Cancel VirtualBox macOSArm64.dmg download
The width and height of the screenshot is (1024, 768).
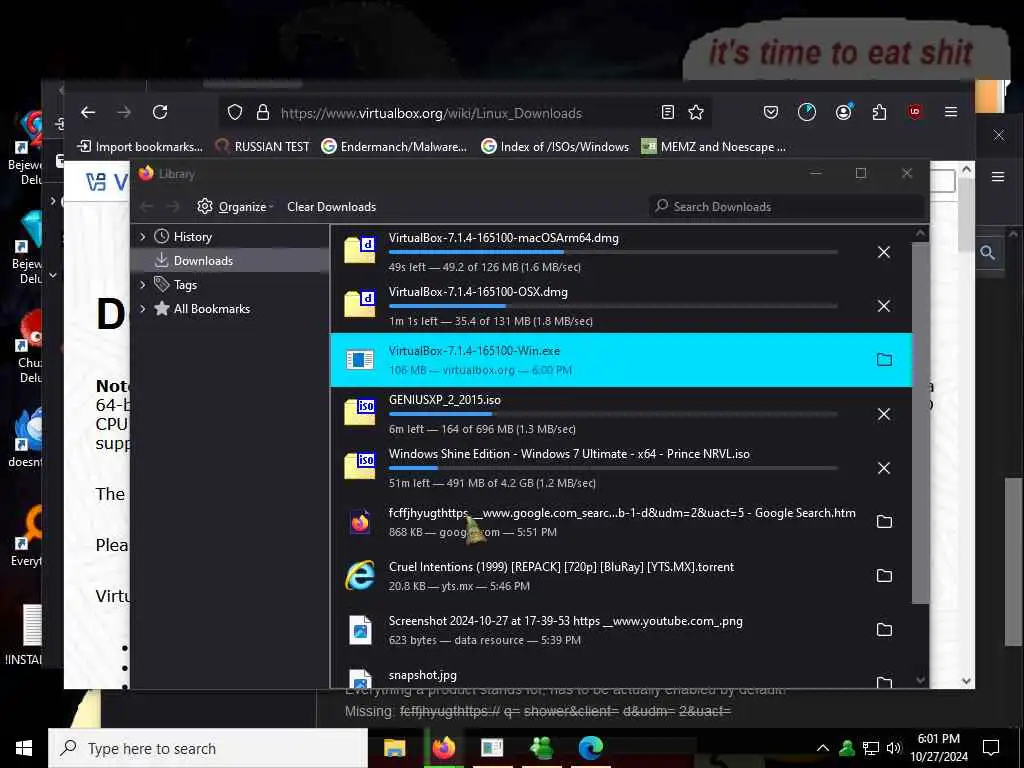coord(884,252)
